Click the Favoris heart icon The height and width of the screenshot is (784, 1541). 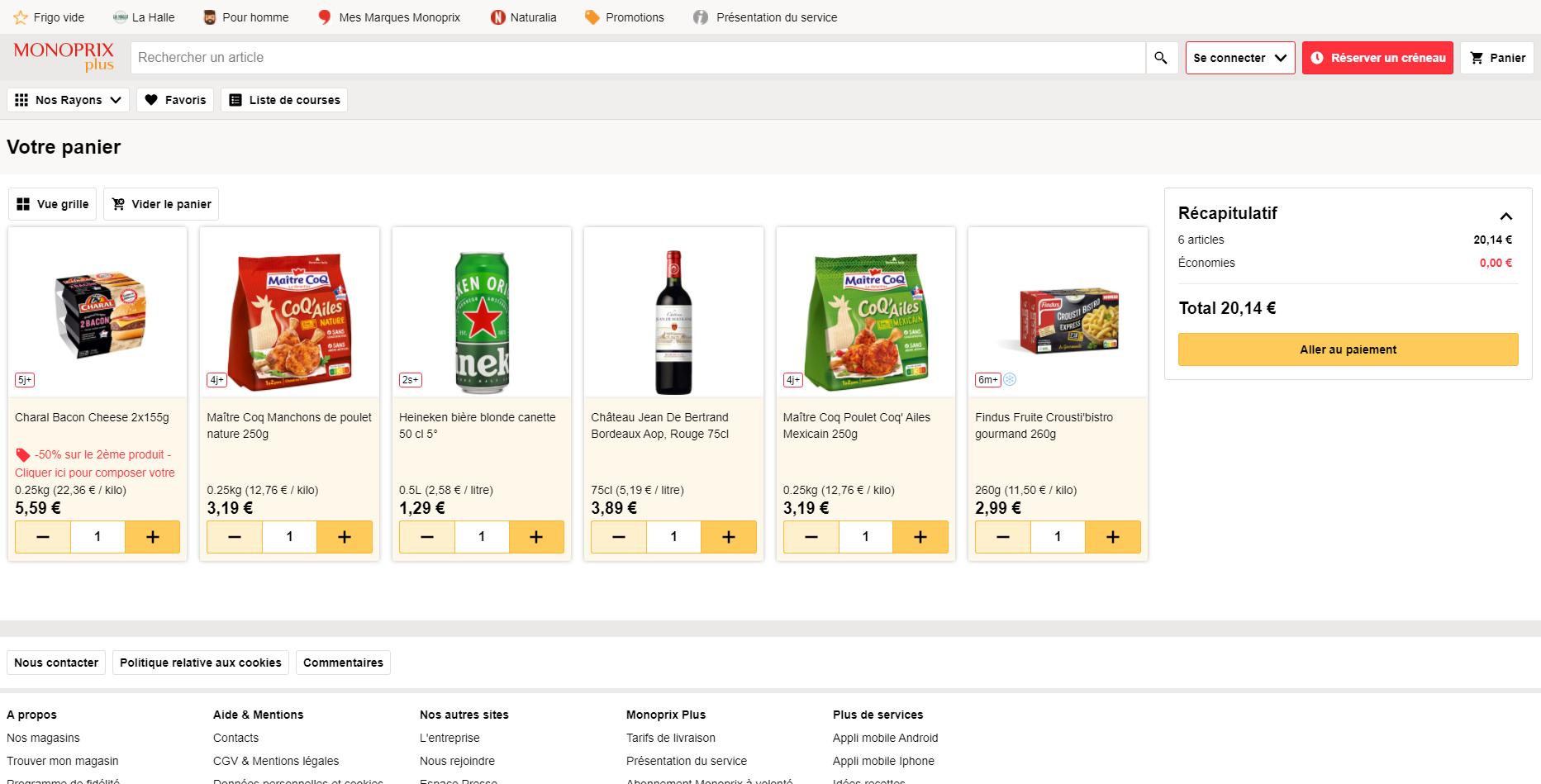tap(151, 100)
